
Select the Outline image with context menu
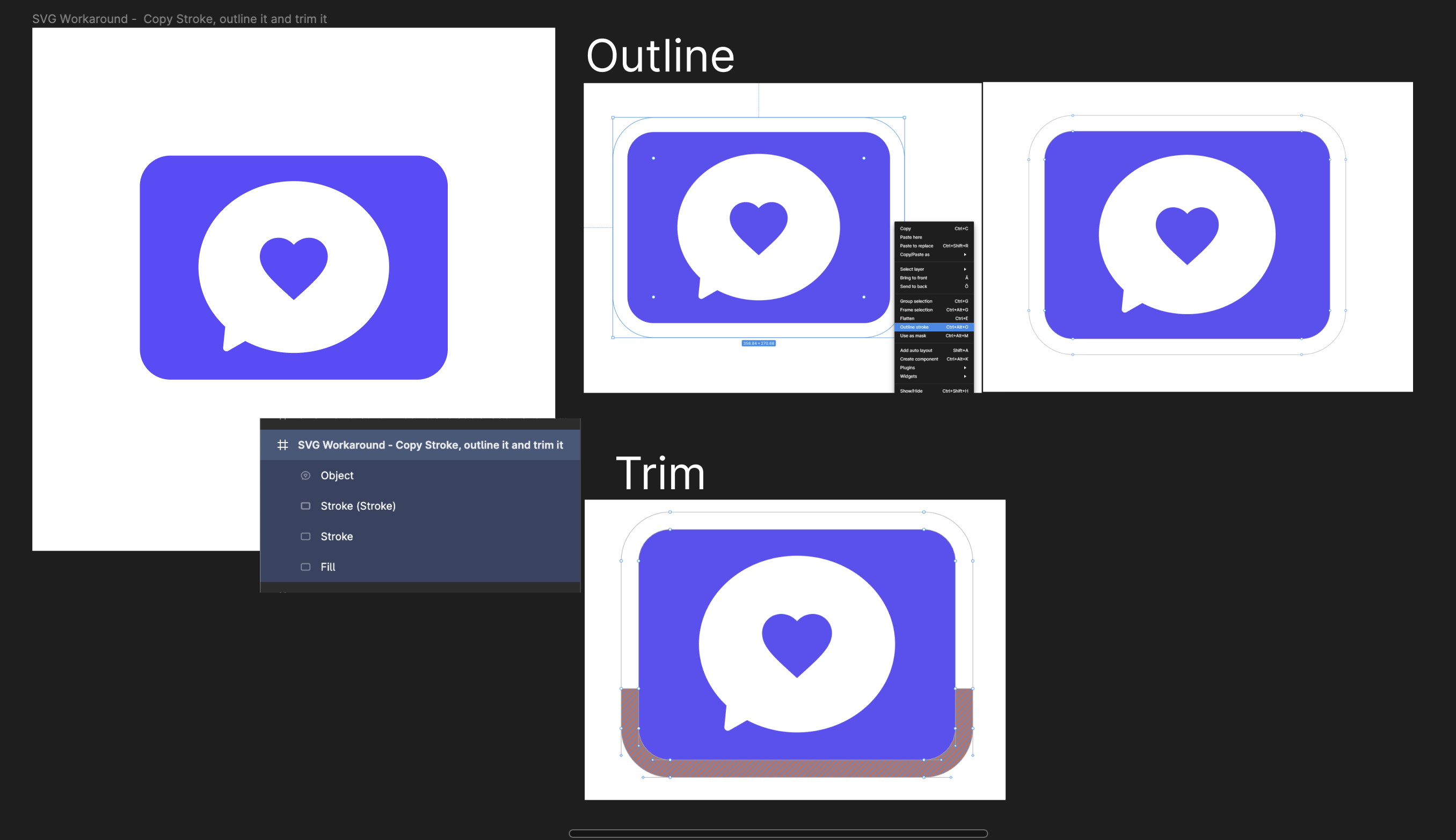(782, 238)
